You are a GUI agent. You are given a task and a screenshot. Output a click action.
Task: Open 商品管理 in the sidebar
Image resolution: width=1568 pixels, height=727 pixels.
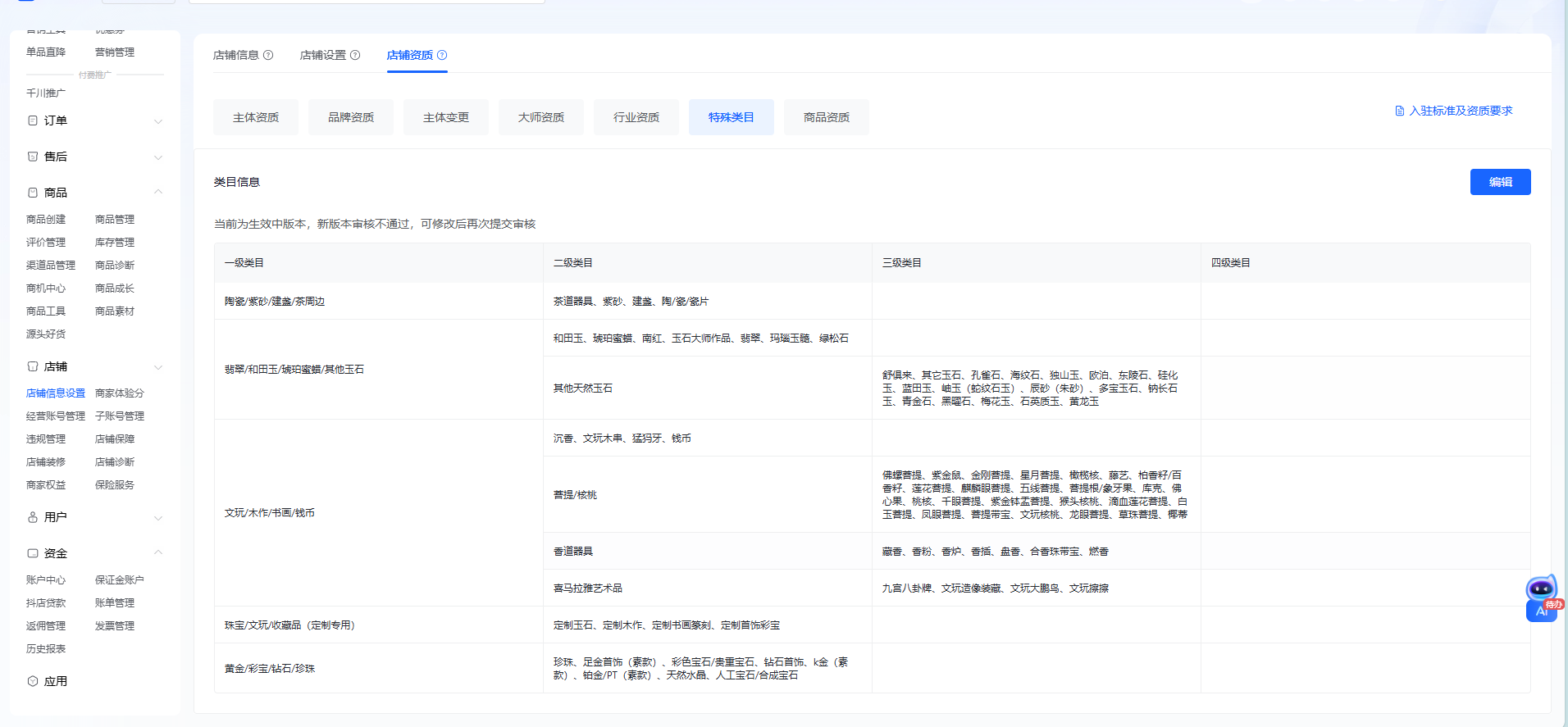point(115,220)
